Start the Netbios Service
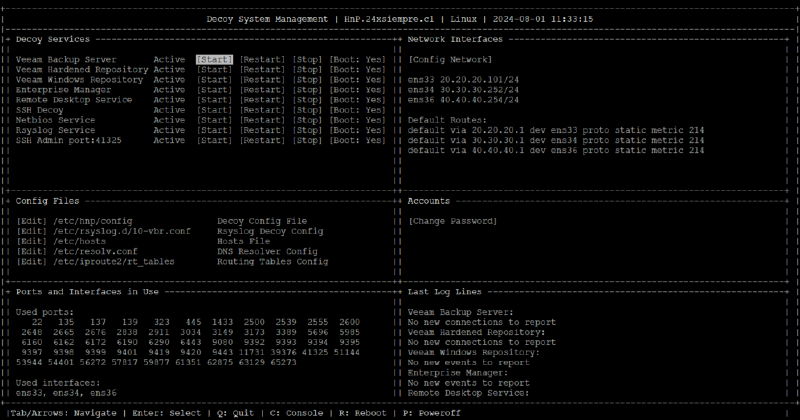The width and height of the screenshot is (800, 420). click(x=214, y=120)
